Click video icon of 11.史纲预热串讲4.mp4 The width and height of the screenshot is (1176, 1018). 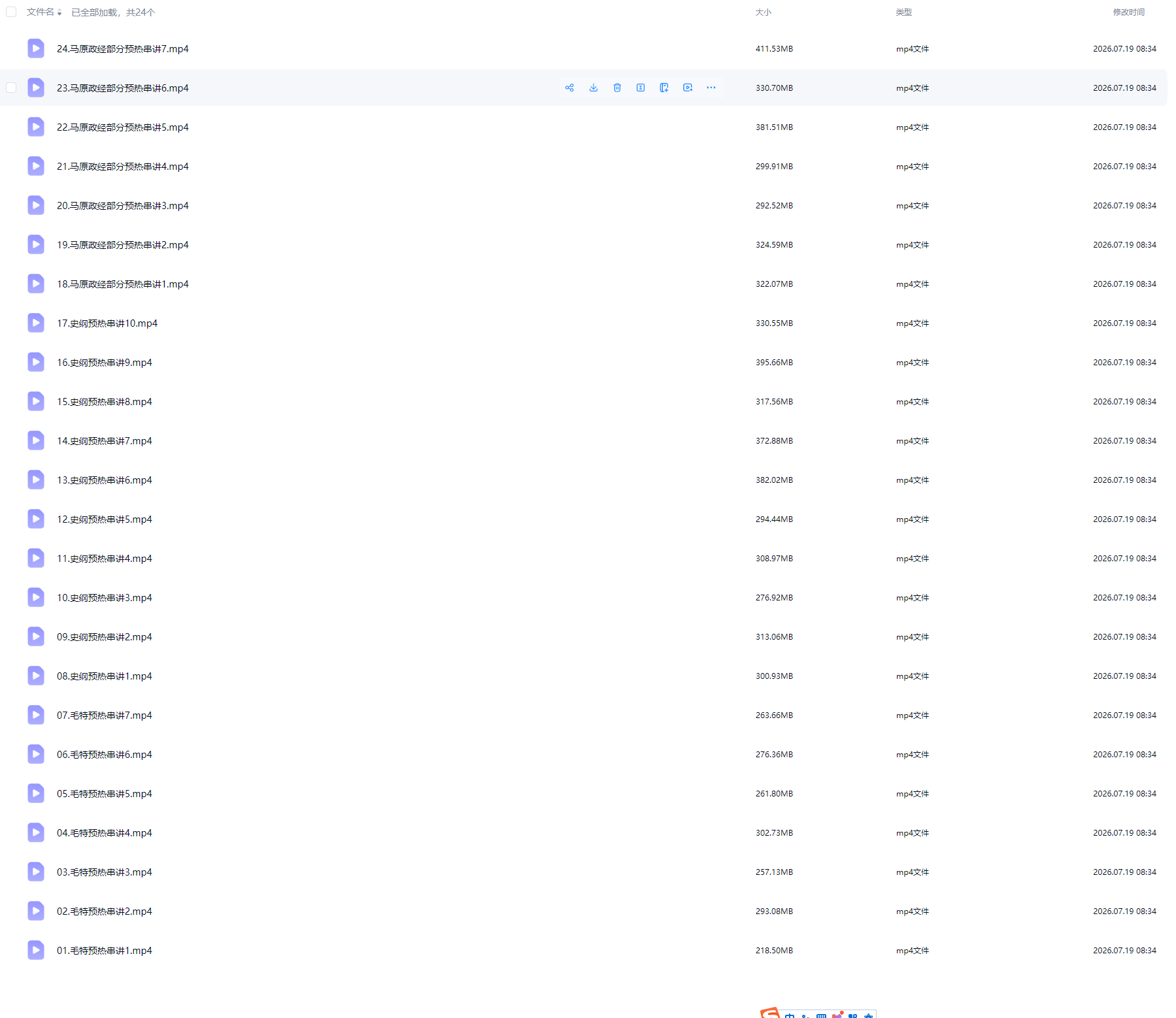point(36,558)
